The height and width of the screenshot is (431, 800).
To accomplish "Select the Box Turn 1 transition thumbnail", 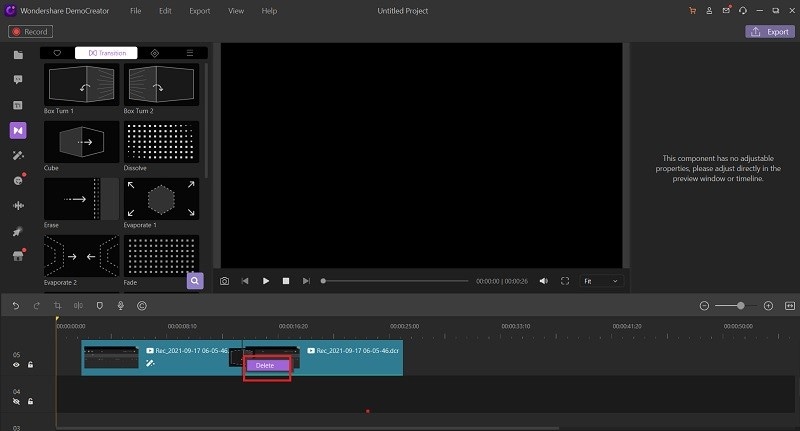I will [82, 85].
